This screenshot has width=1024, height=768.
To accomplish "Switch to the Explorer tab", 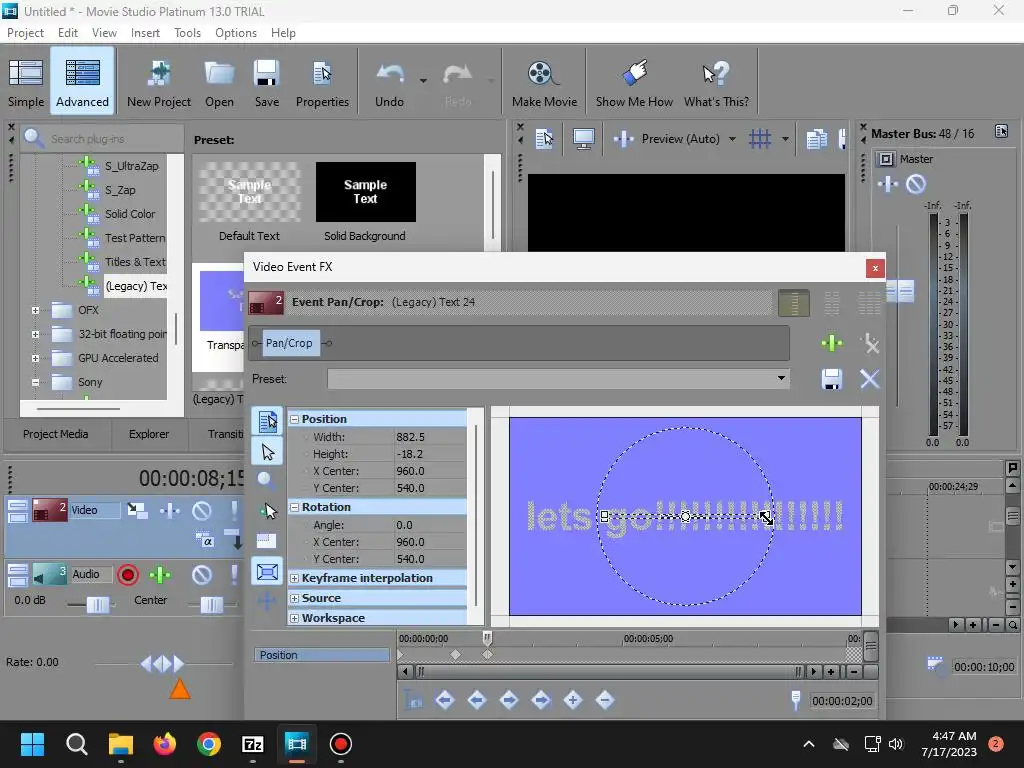I will [149, 434].
